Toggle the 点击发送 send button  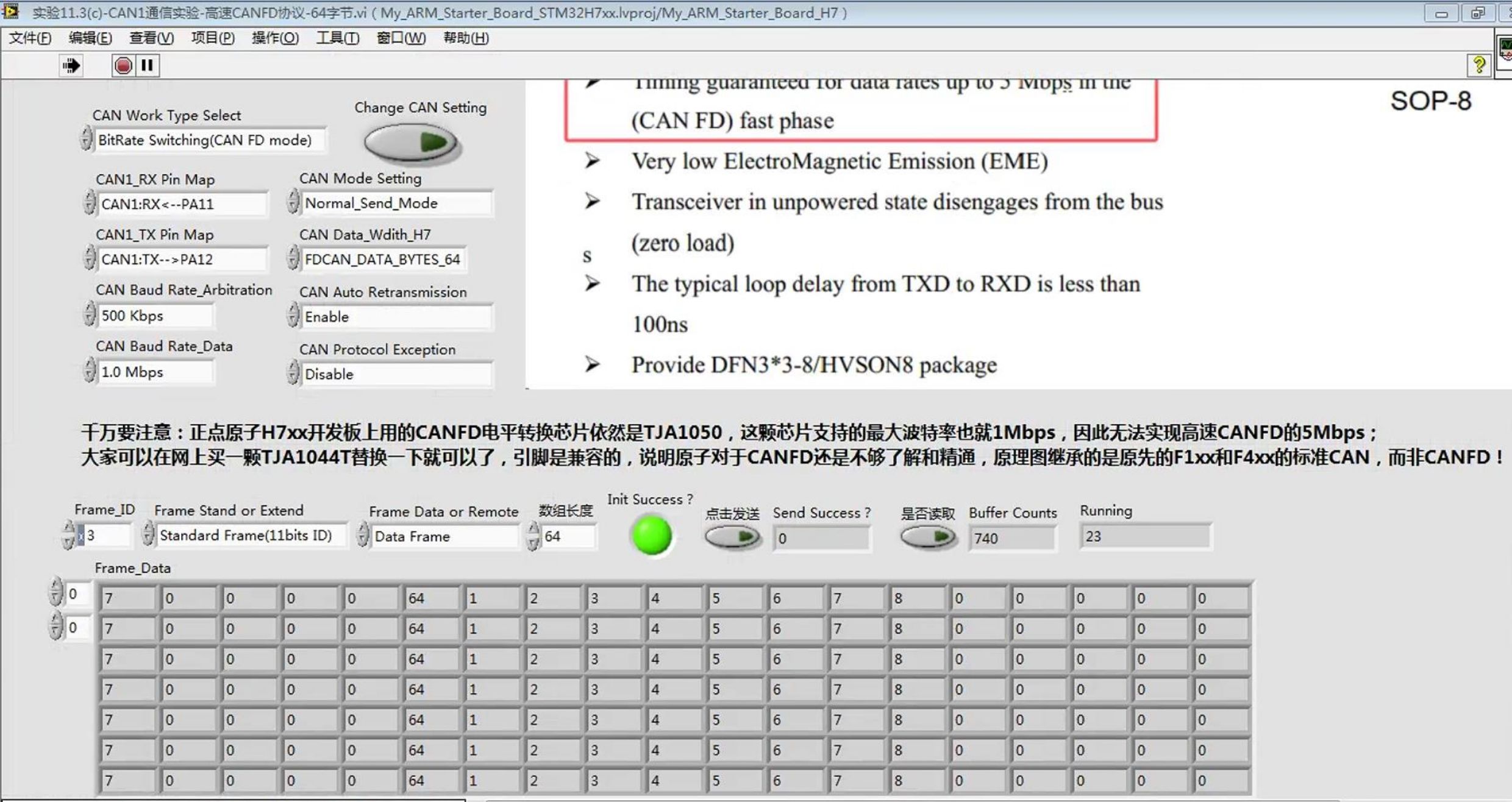pyautogui.click(x=732, y=537)
